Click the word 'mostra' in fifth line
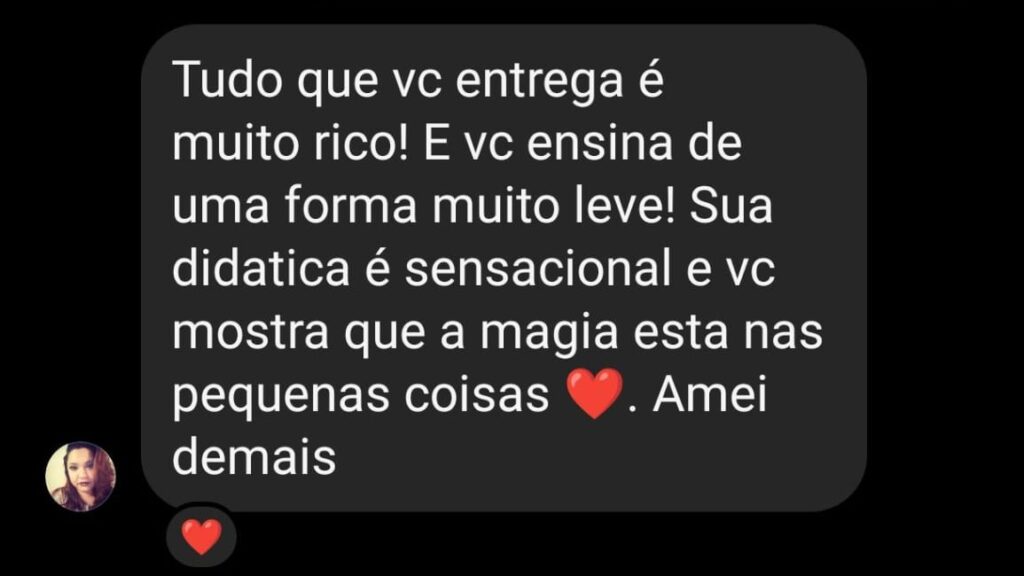 point(251,331)
